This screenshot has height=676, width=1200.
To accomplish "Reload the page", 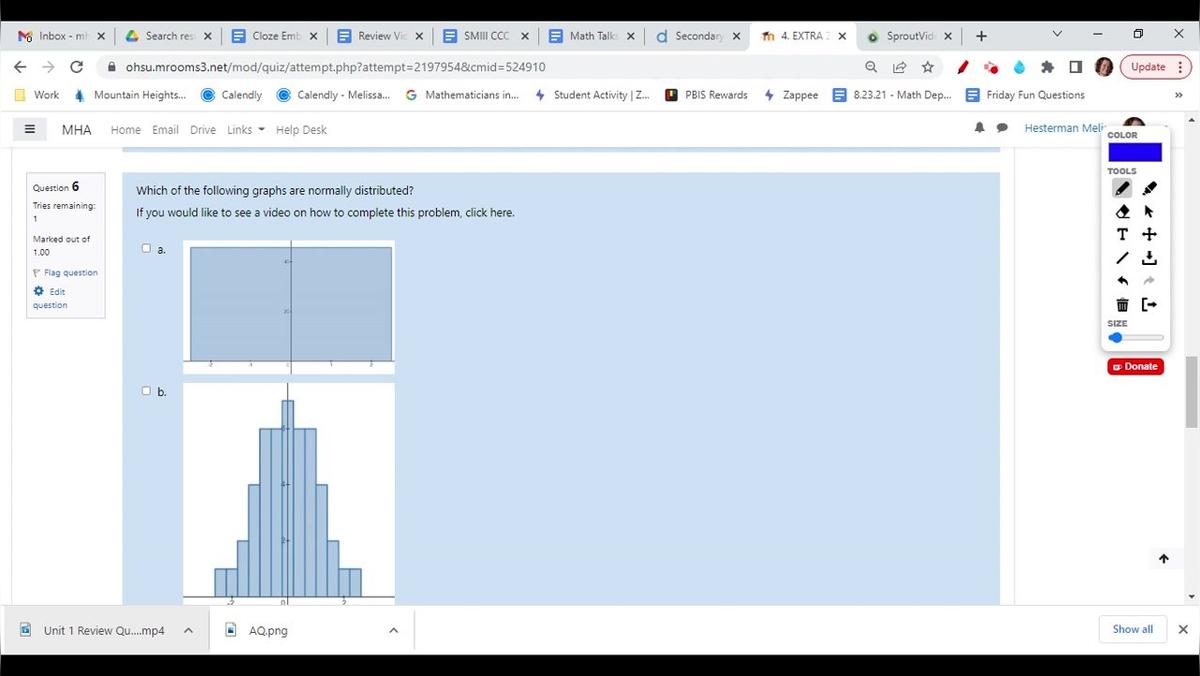I will pyautogui.click(x=76, y=67).
